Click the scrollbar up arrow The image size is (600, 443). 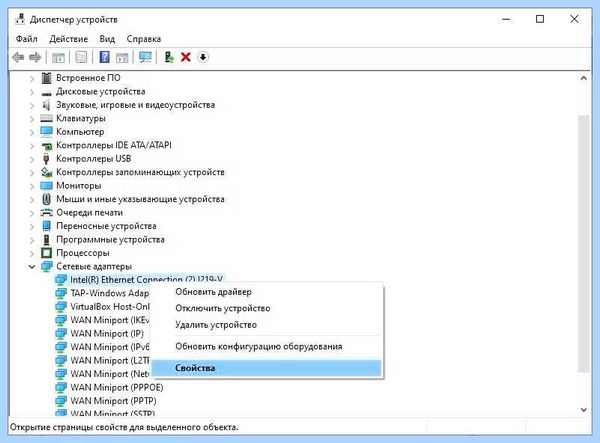[x=584, y=78]
